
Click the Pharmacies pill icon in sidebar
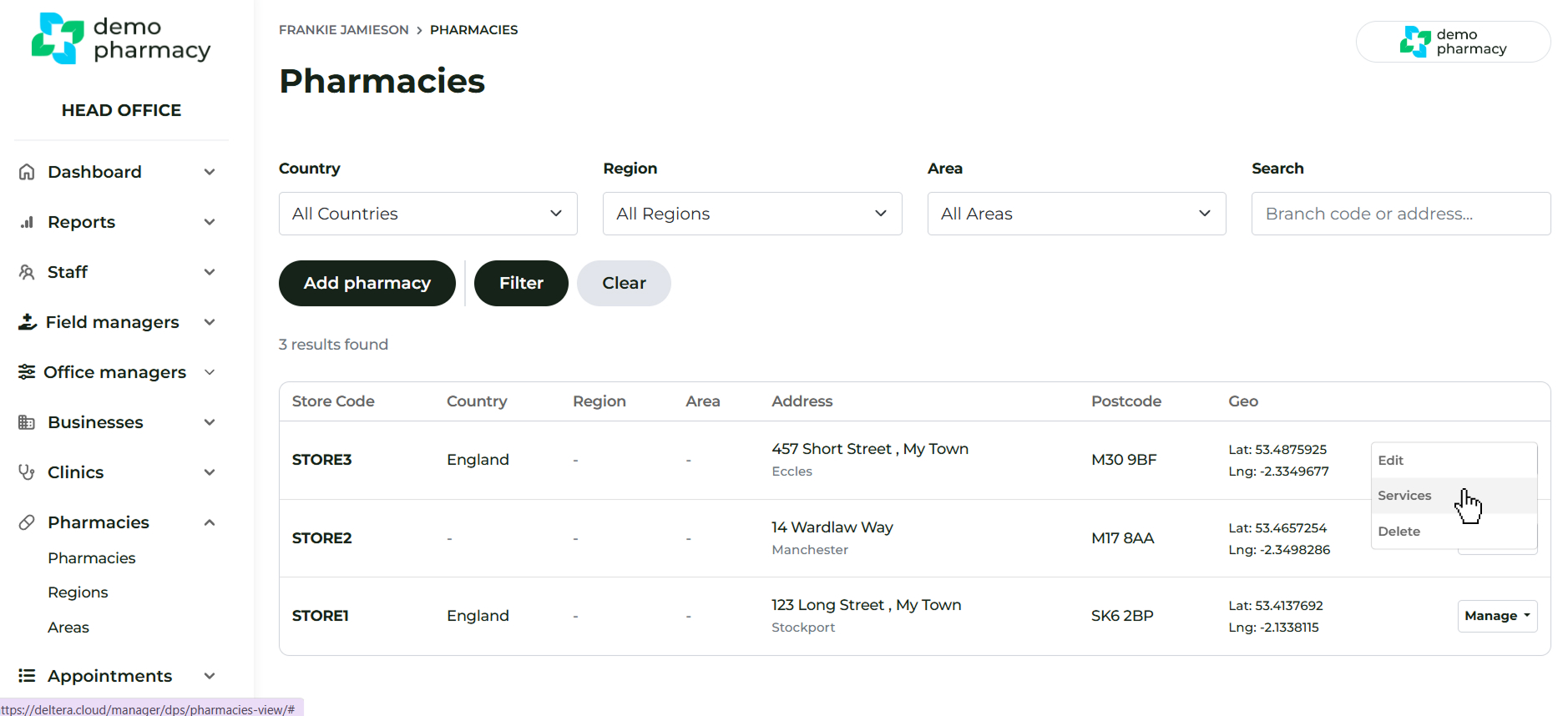point(27,522)
